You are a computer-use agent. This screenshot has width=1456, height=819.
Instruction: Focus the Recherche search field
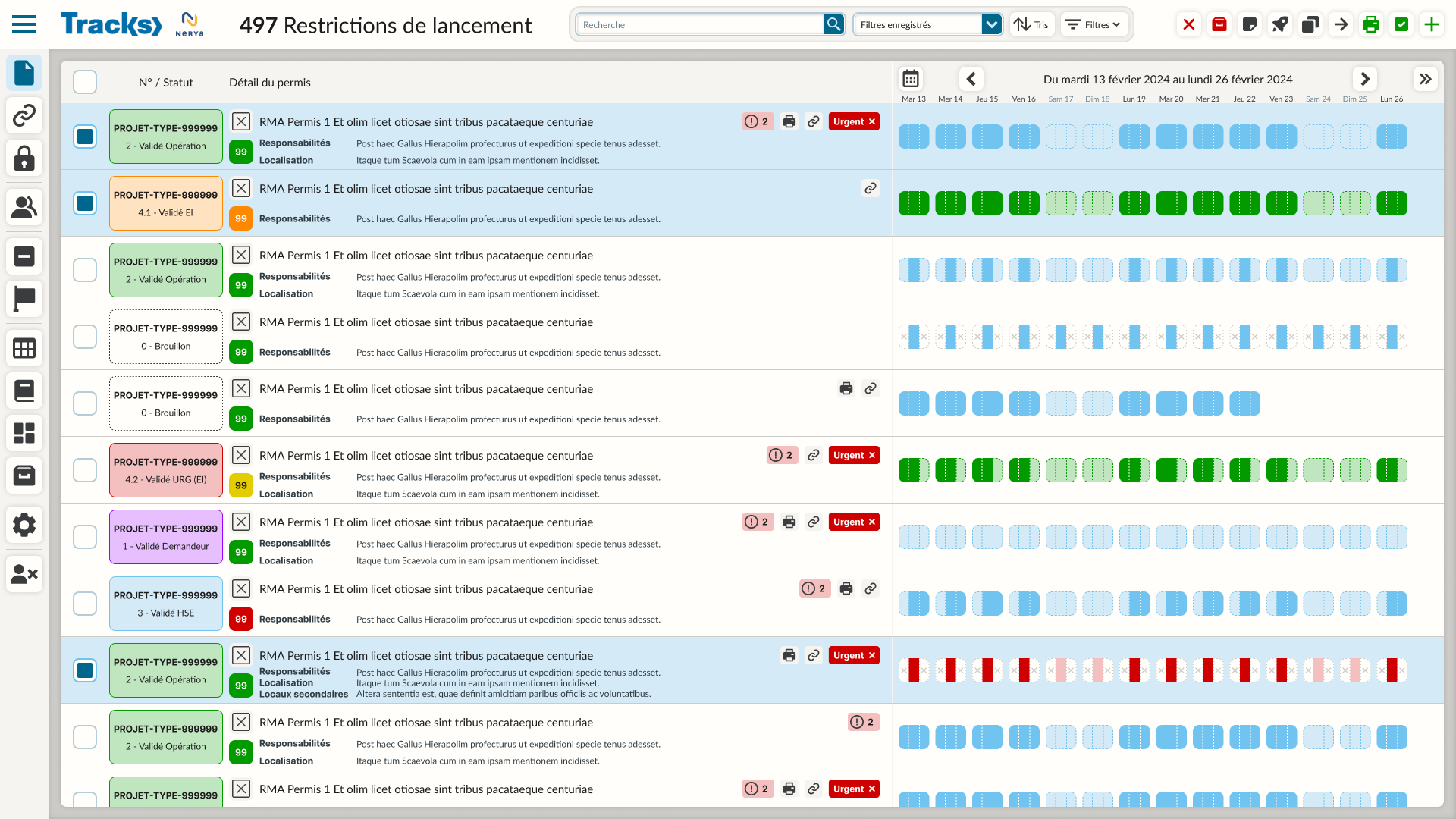[699, 24]
